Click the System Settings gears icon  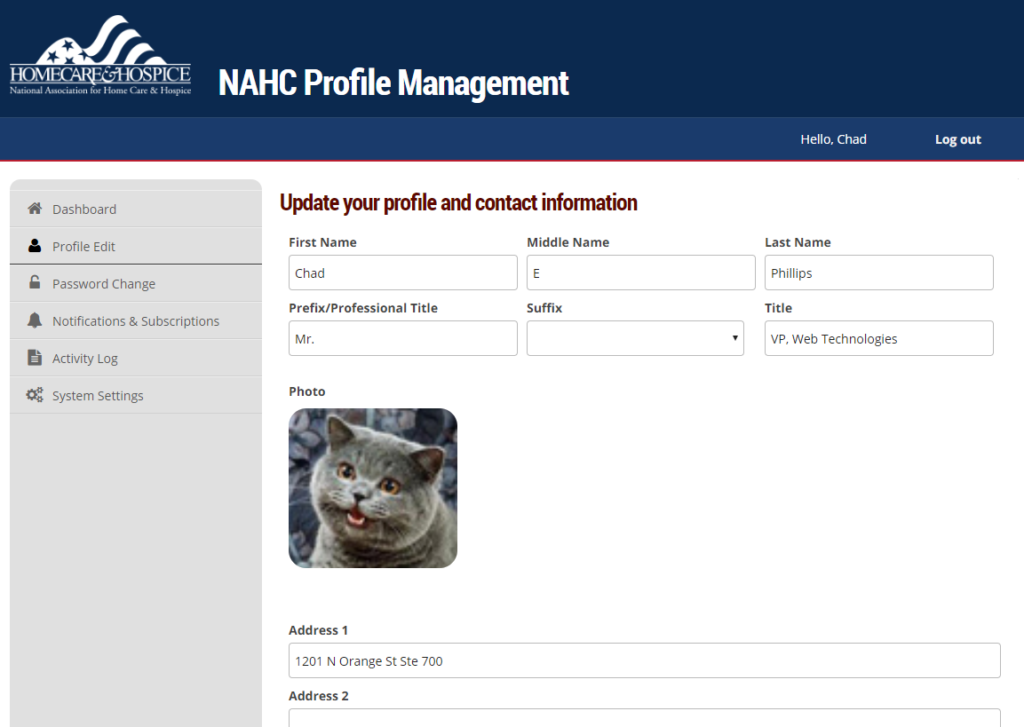[x=35, y=395]
